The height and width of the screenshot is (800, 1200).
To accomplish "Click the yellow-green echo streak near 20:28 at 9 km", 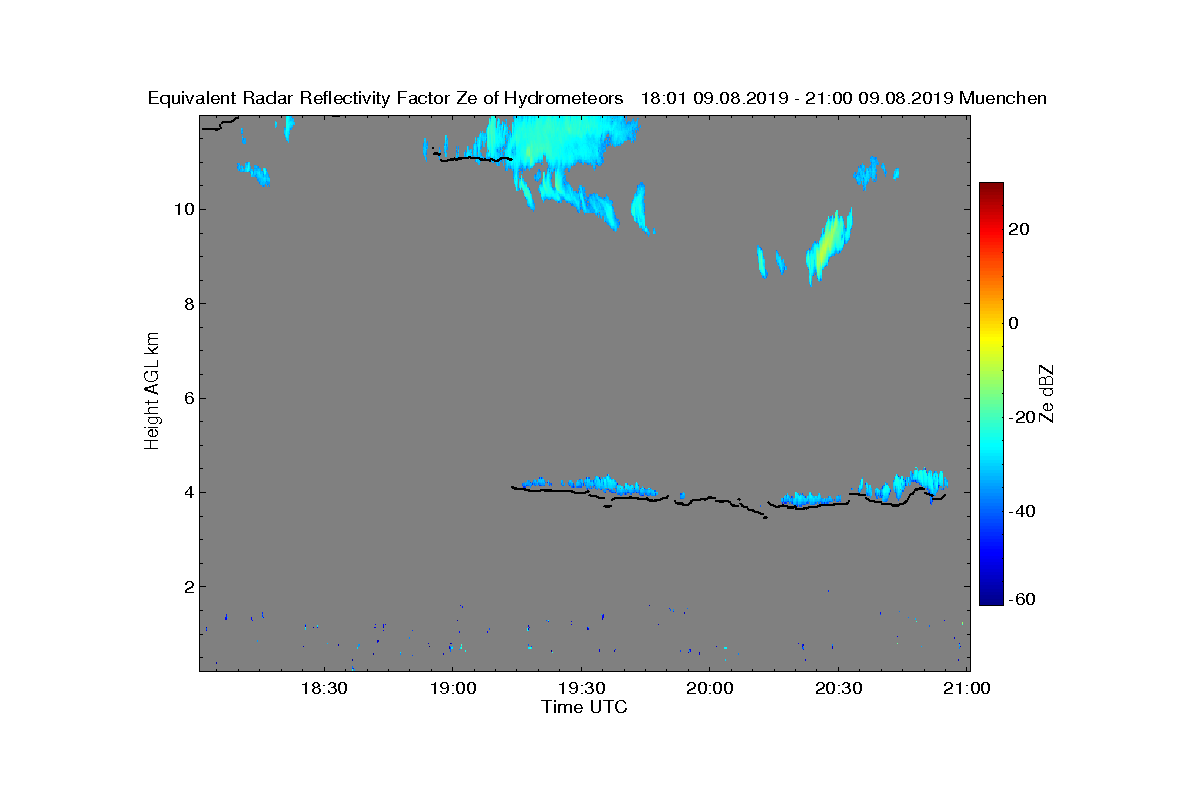I will coord(829,245).
